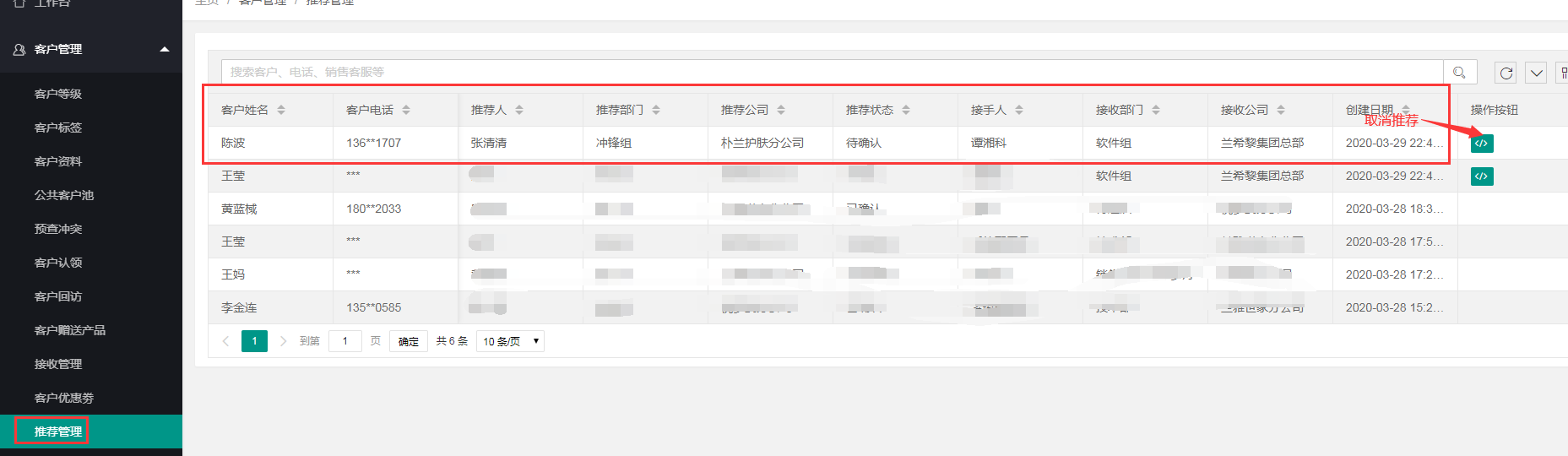Open 预查冲突 menu item
Image resolution: width=1568 pixels, height=456 pixels.
(x=91, y=229)
